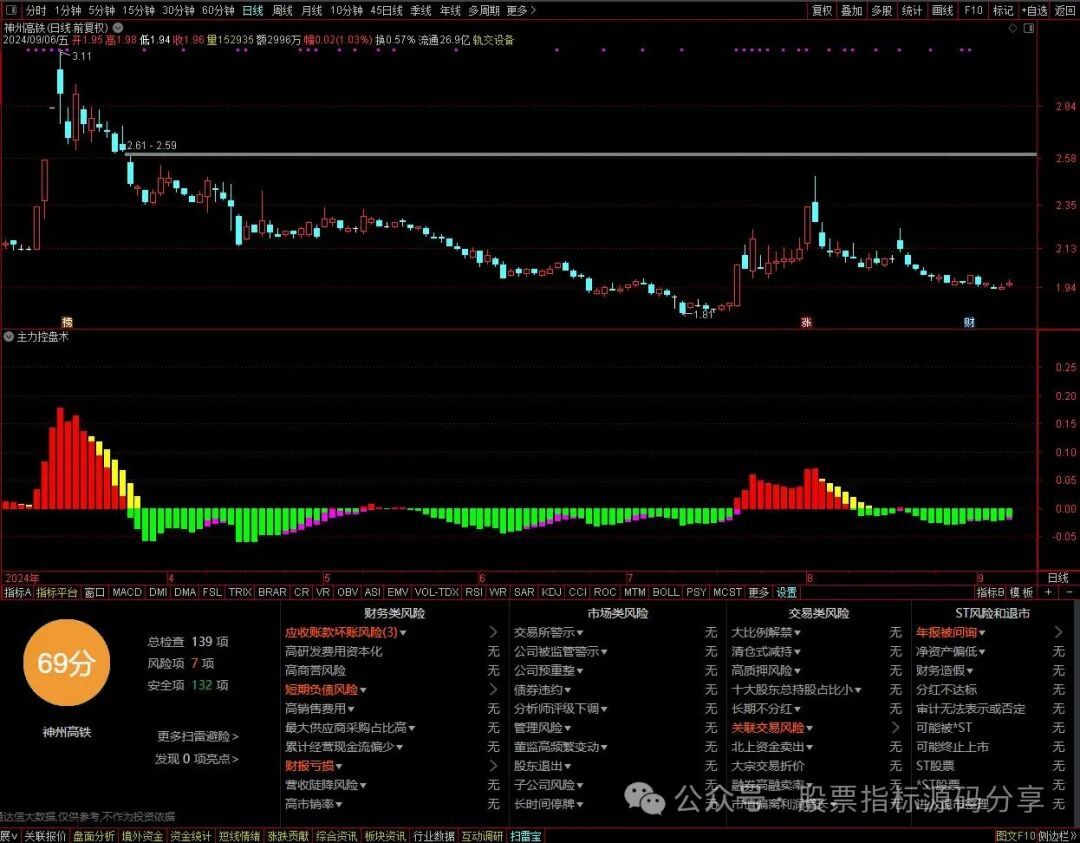Open the F10 info button

(973, 10)
